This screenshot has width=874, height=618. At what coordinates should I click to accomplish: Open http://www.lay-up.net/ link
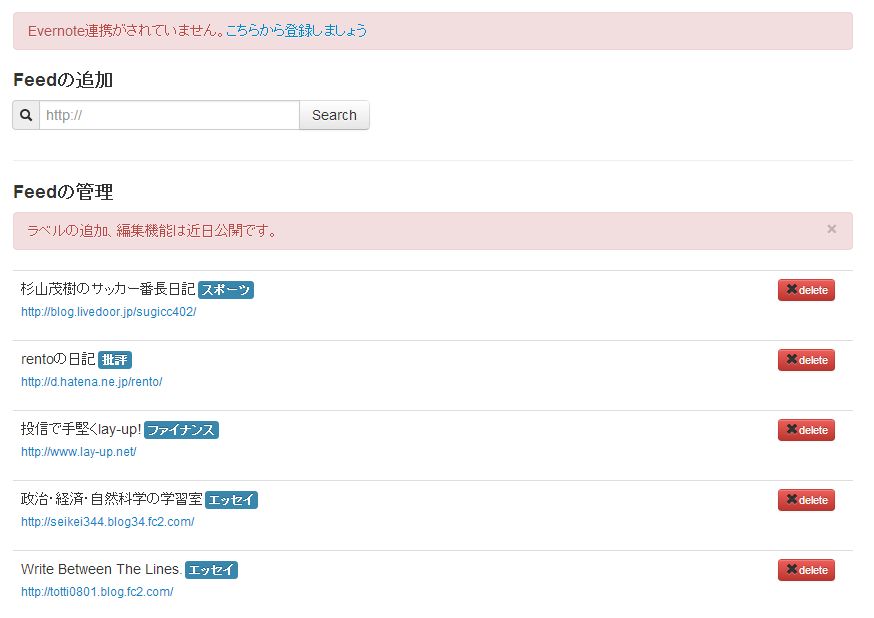(x=79, y=452)
